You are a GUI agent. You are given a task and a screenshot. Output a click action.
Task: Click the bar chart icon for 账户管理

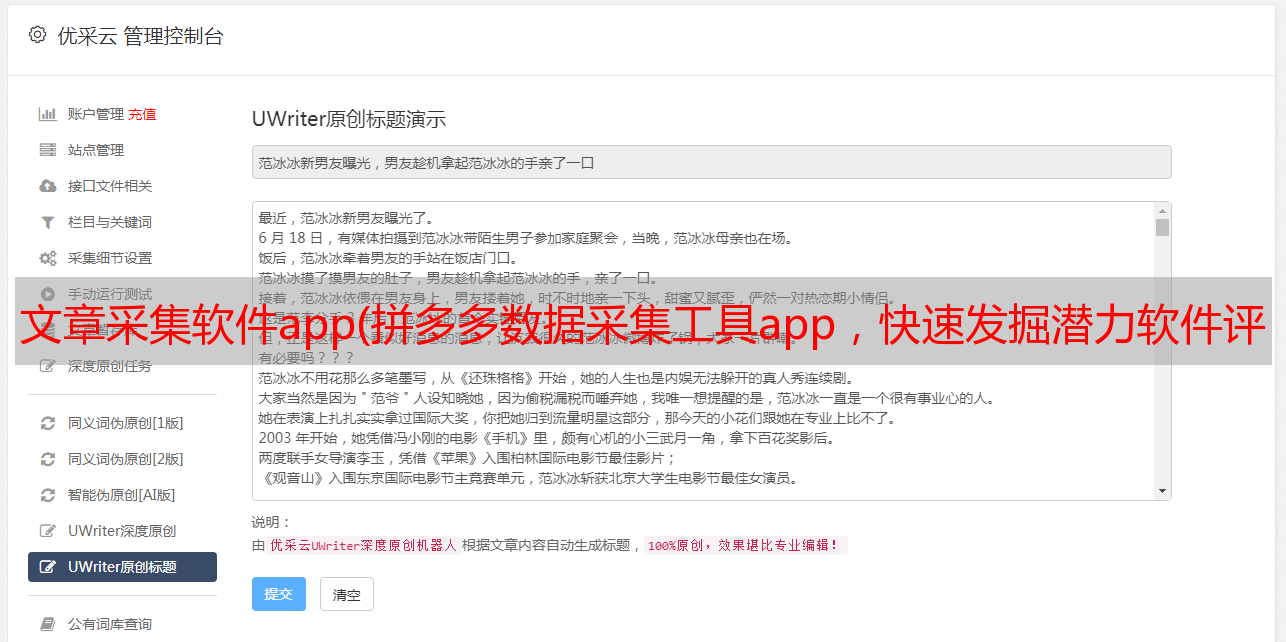pos(47,114)
